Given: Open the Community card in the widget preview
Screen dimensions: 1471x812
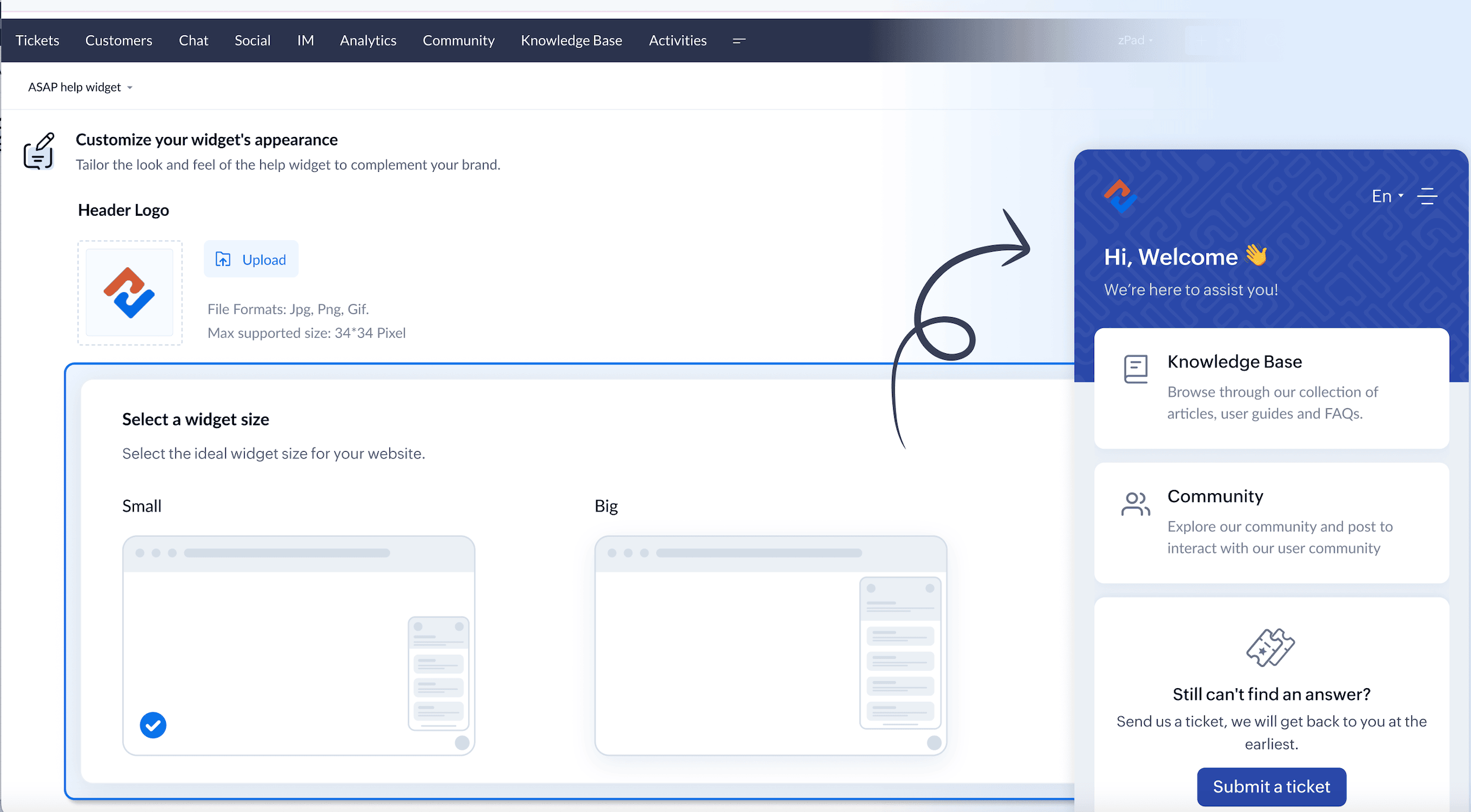Looking at the screenshot, I should pyautogui.click(x=1271, y=522).
